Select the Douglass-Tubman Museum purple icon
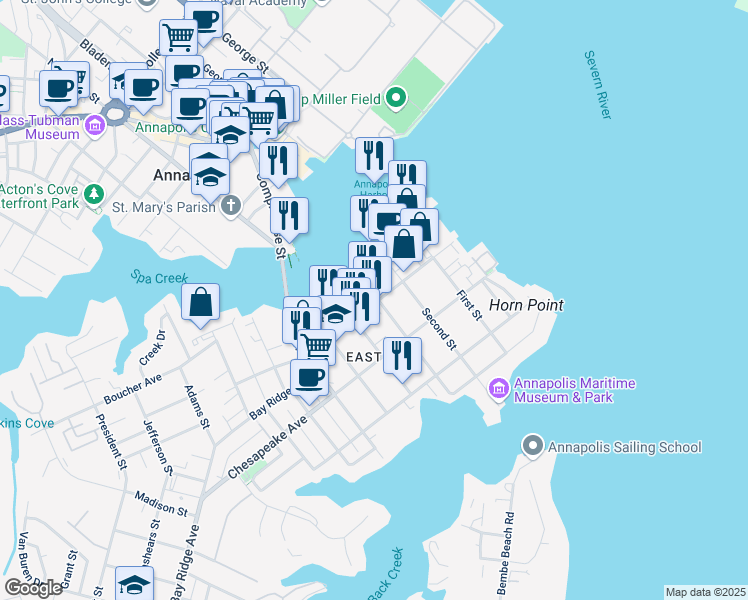Viewport: 748px width, 600px height. click(94, 126)
